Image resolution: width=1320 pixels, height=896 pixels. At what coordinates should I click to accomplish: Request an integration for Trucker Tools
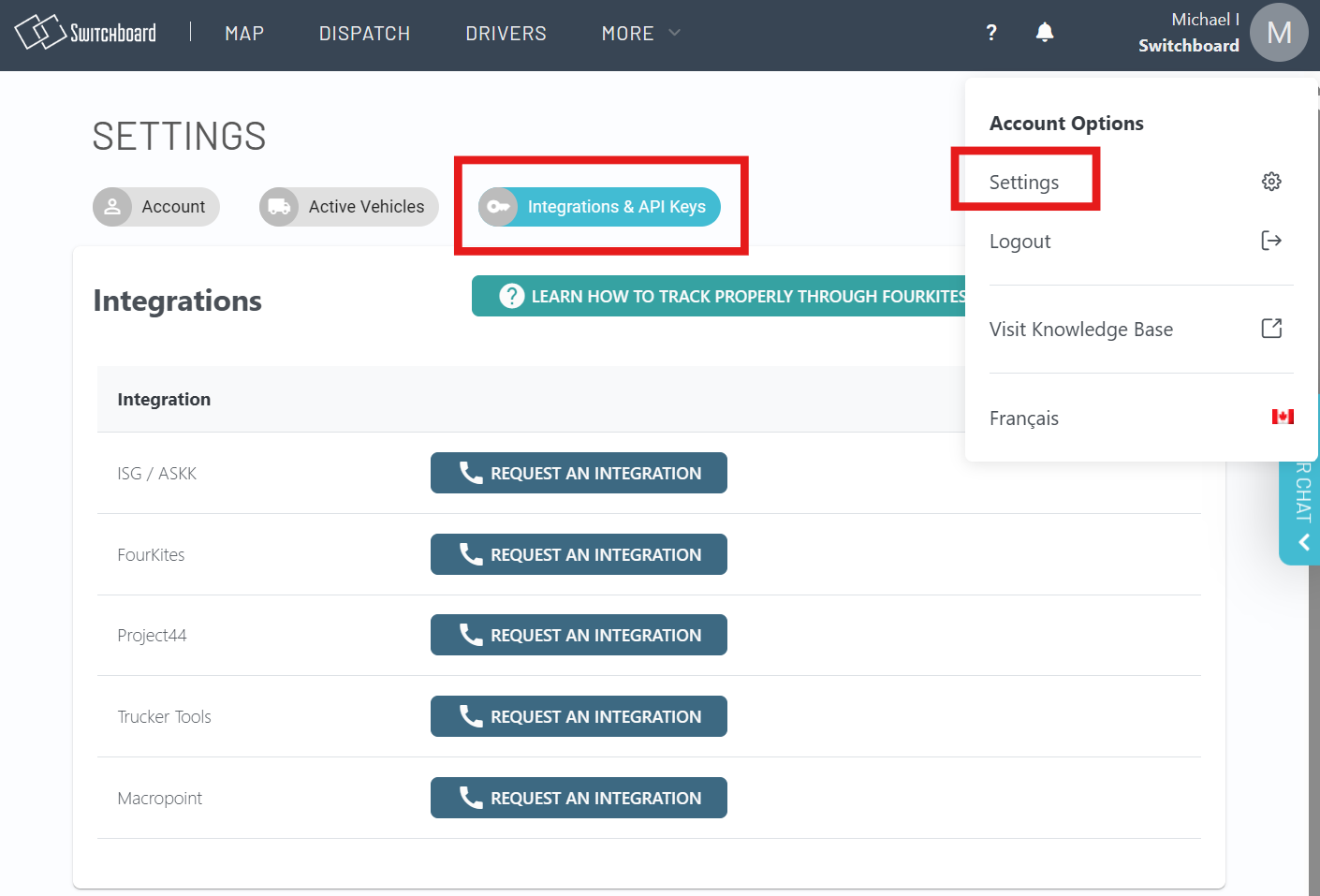point(579,716)
